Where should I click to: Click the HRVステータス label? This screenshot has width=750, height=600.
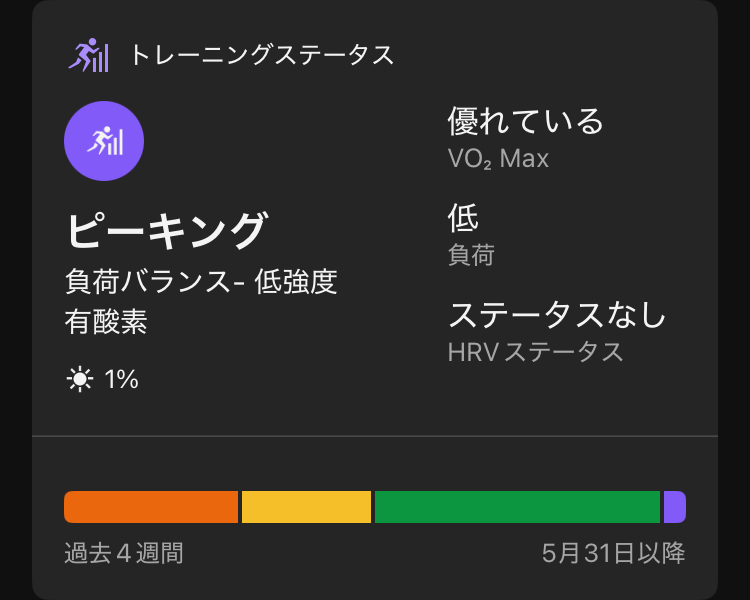pos(535,352)
